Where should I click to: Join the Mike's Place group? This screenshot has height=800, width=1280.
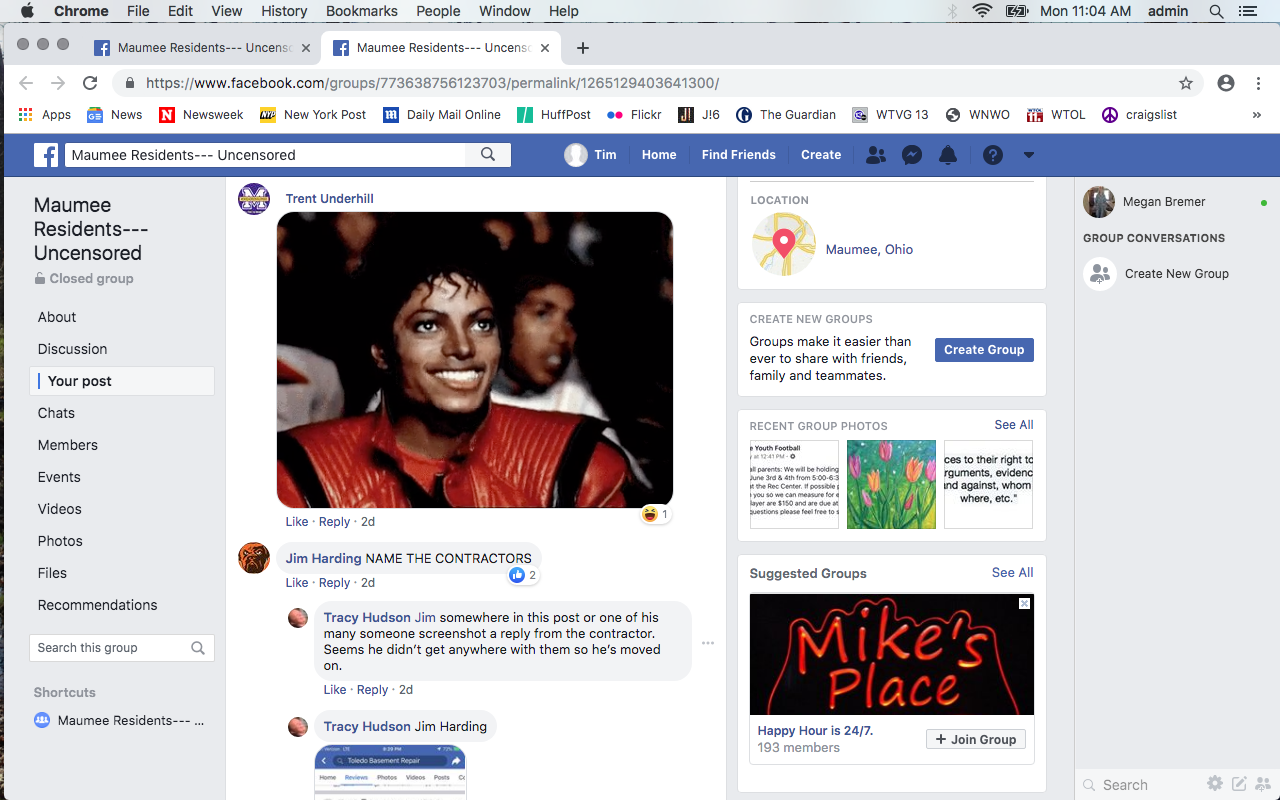[975, 739]
